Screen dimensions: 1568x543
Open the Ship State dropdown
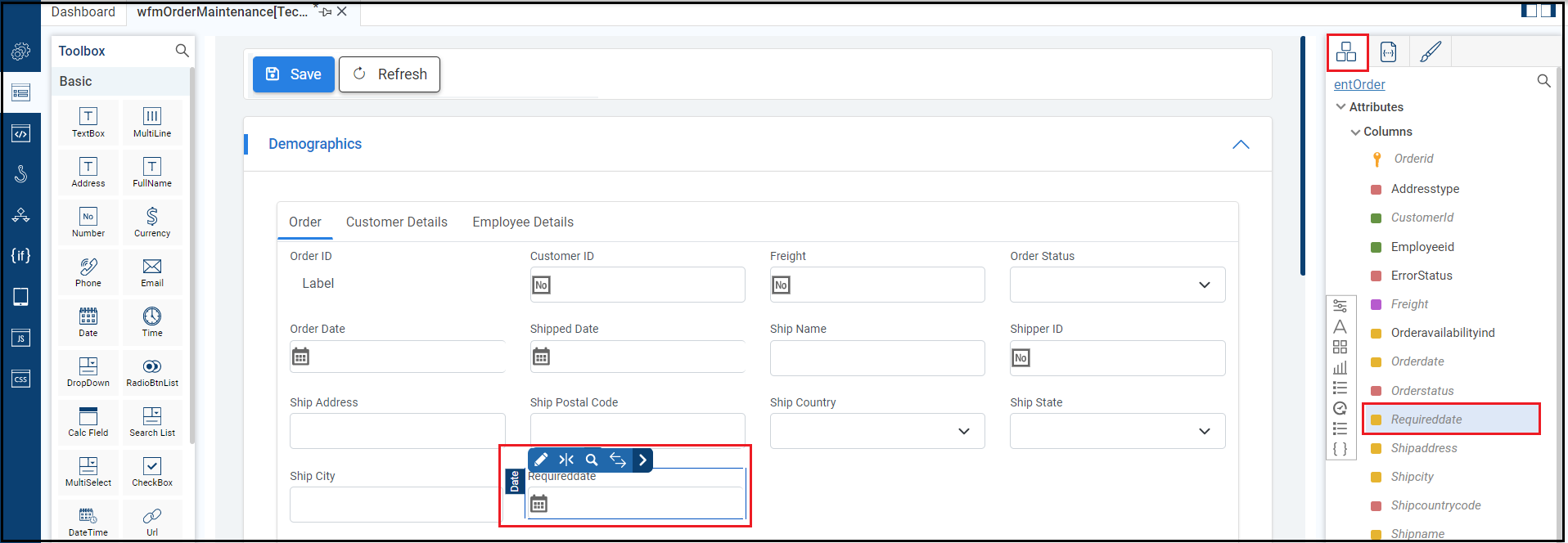pyautogui.click(x=1117, y=431)
